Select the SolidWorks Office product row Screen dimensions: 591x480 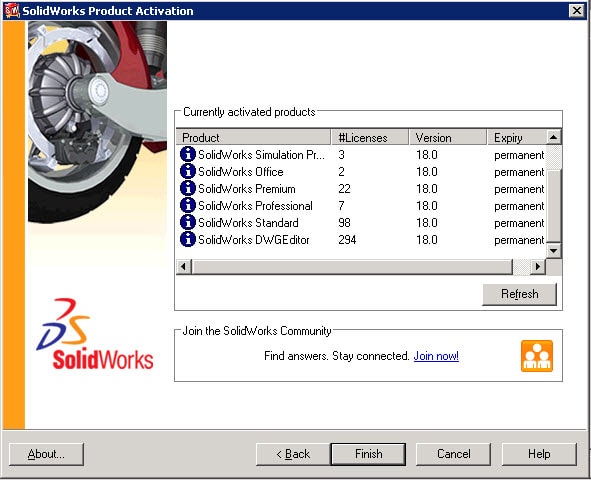[x=361, y=171]
